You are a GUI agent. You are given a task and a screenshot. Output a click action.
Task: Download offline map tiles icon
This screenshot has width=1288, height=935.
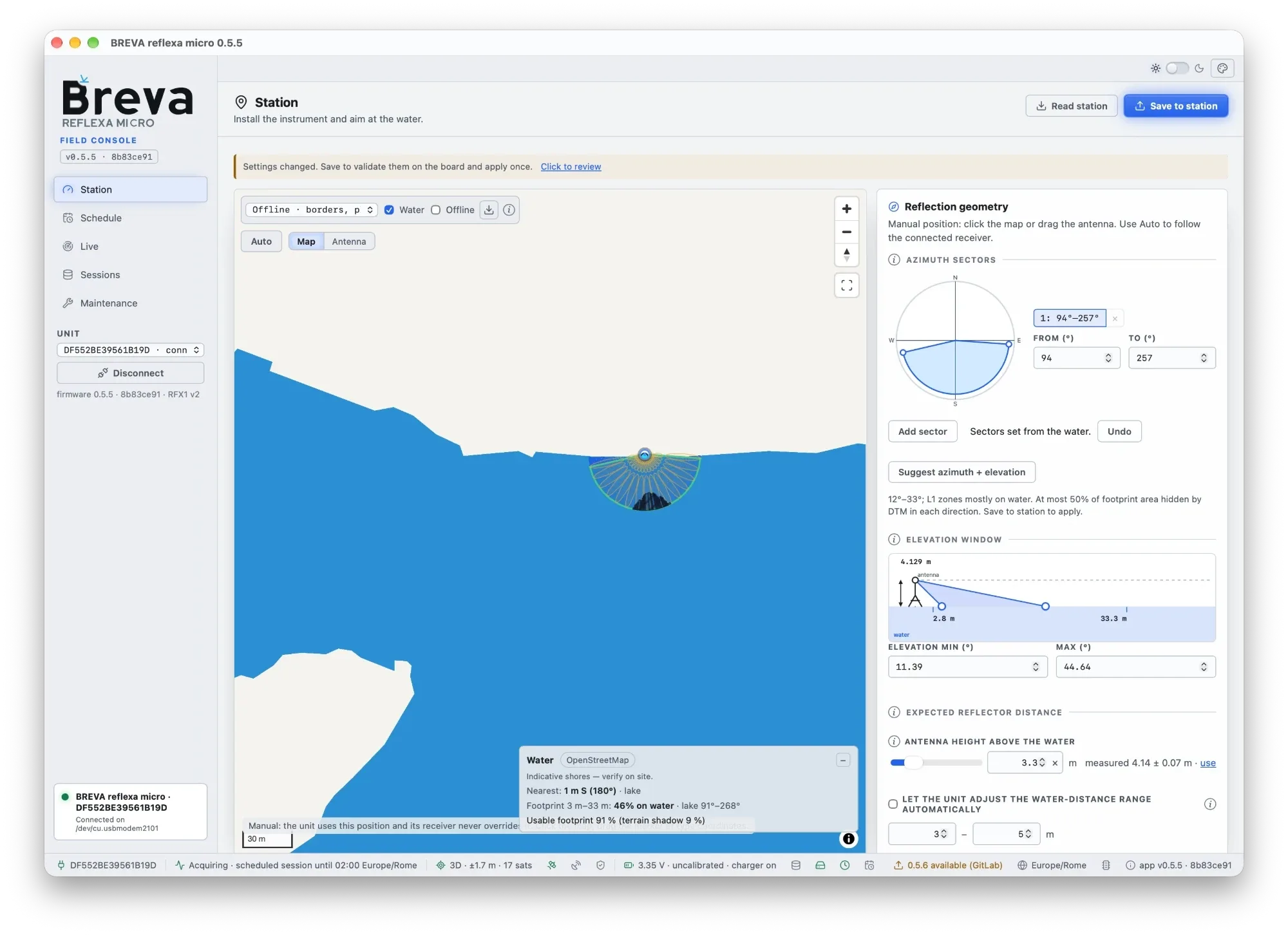coord(489,210)
